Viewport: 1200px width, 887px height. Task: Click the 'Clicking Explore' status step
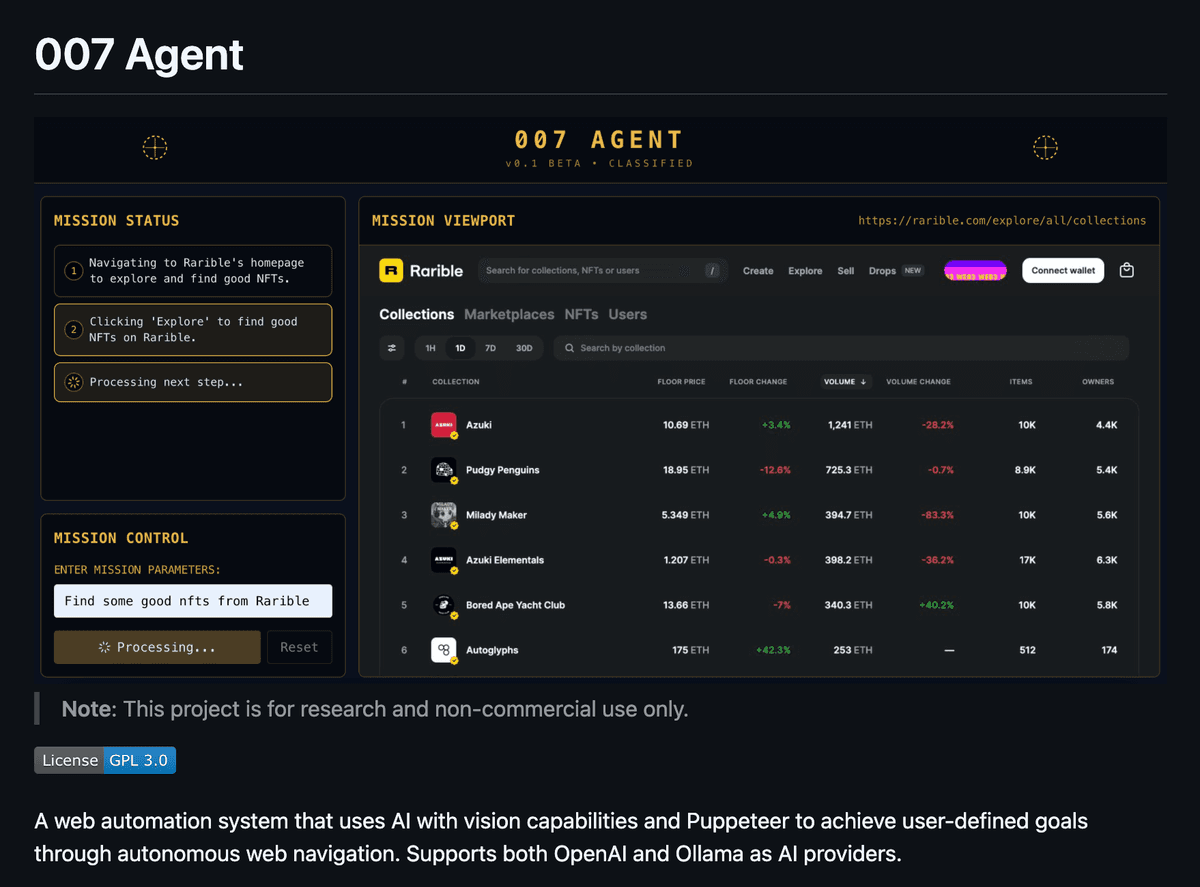pyautogui.click(x=193, y=330)
